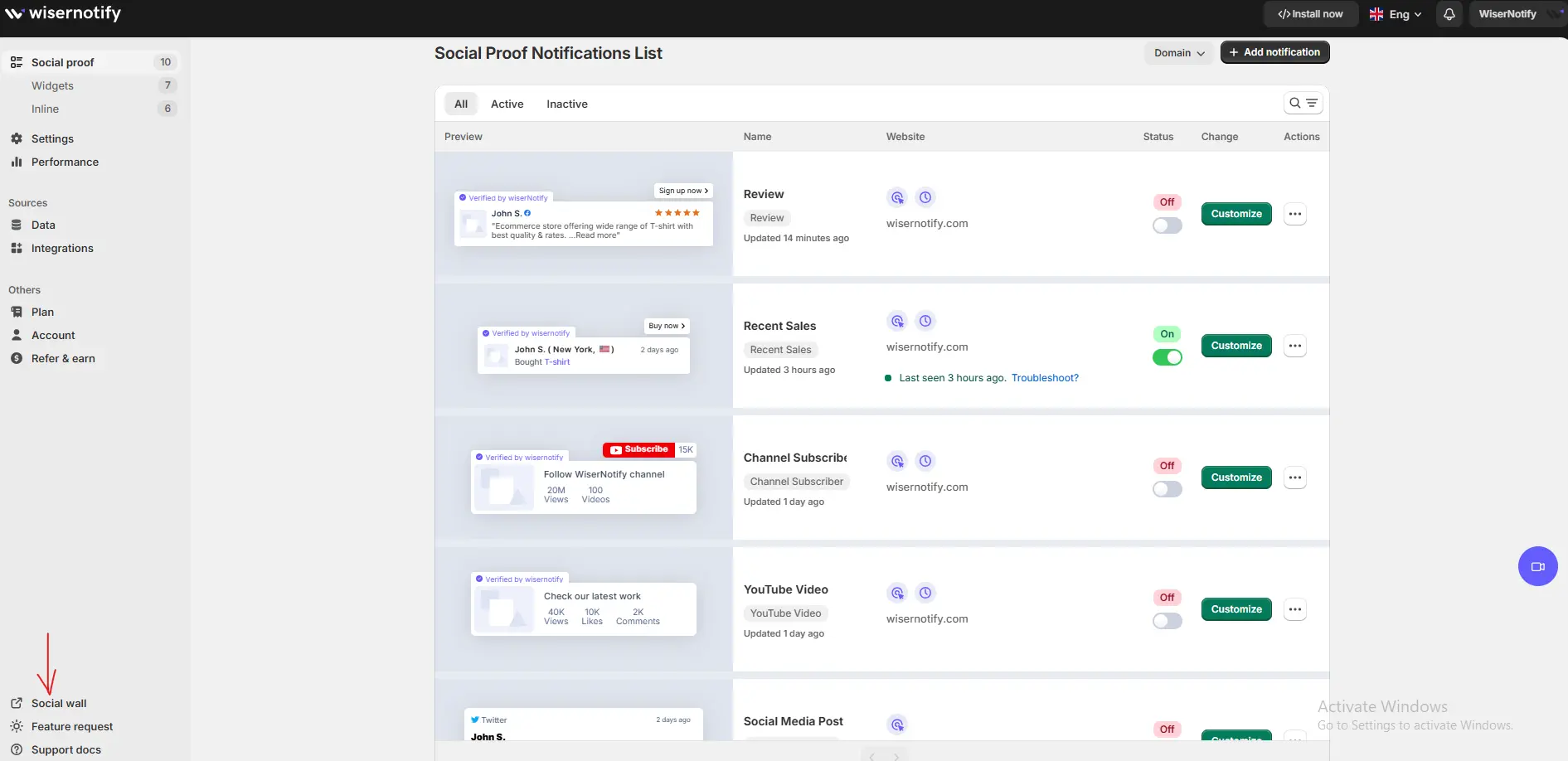Click the Add notification button

point(1274,52)
